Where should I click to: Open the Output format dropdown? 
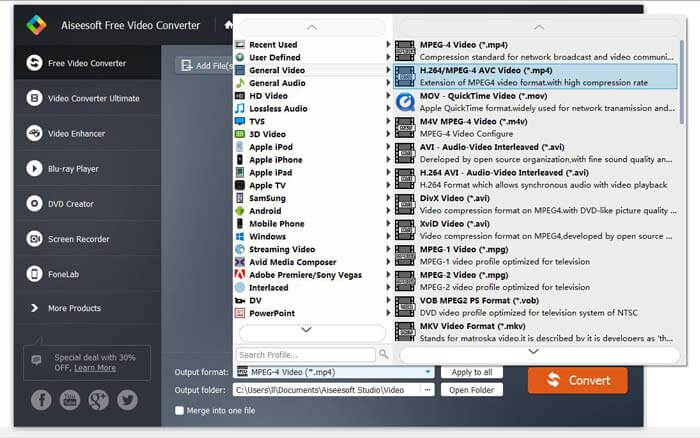334,372
